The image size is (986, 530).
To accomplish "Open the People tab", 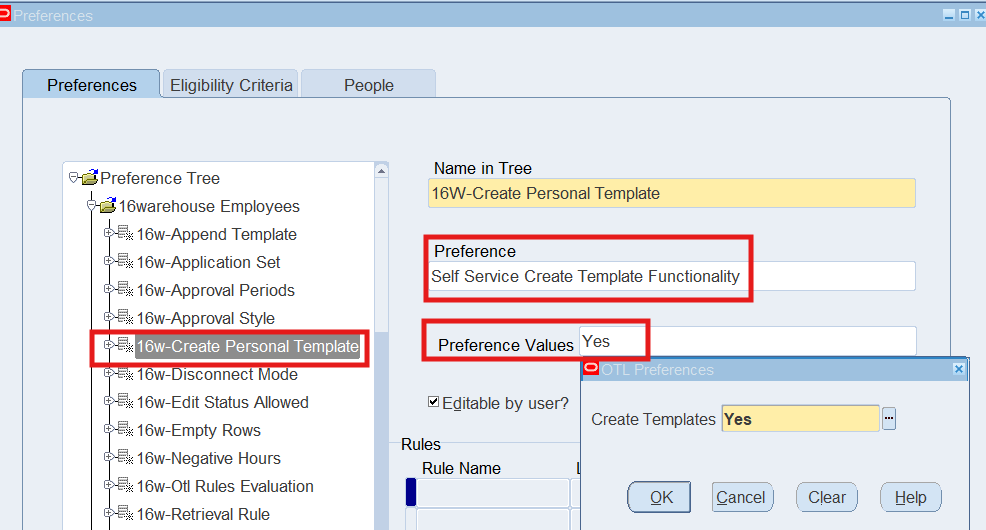I will (x=368, y=85).
